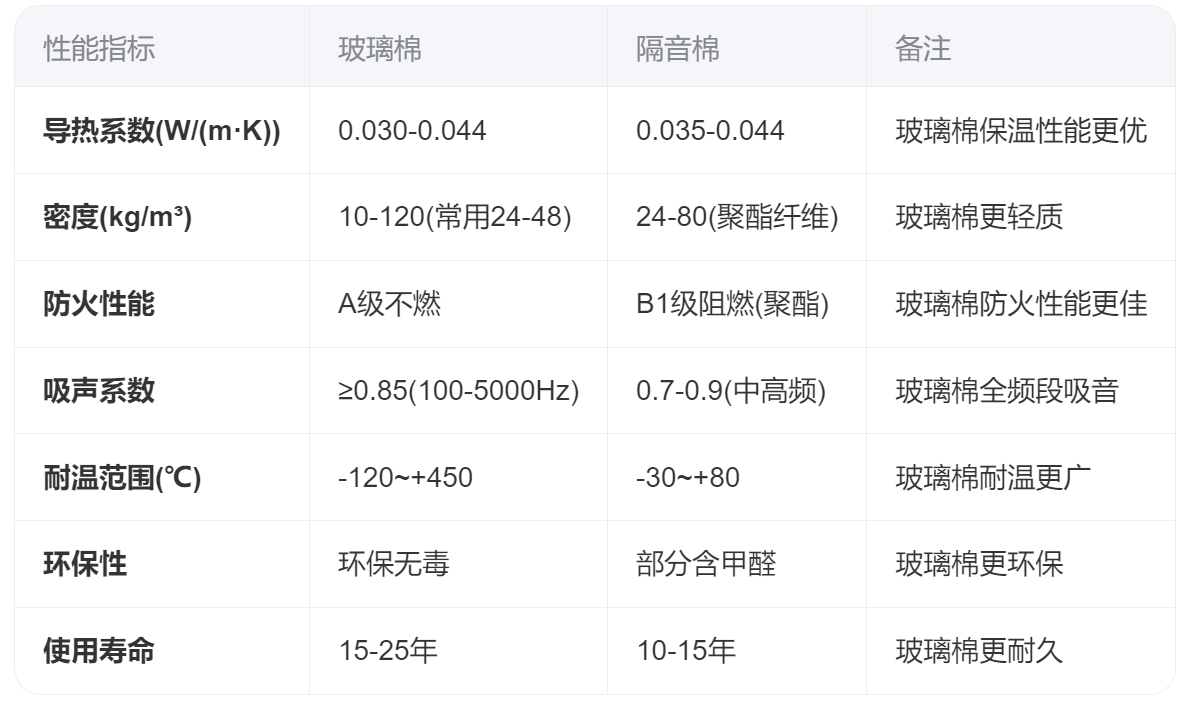Select the 耐温范围(℃) row label
This screenshot has width=1197, height=704.
122,478
